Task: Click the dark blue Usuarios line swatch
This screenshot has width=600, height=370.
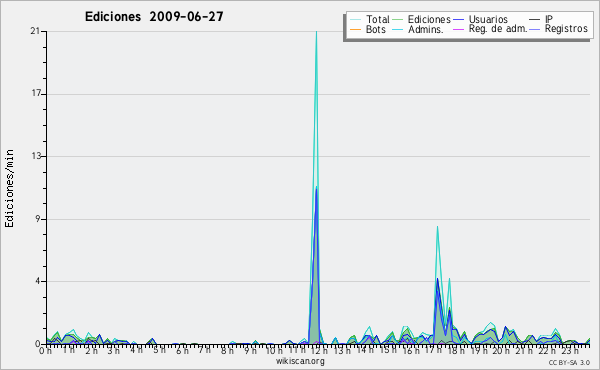Action: pyautogui.click(x=458, y=20)
